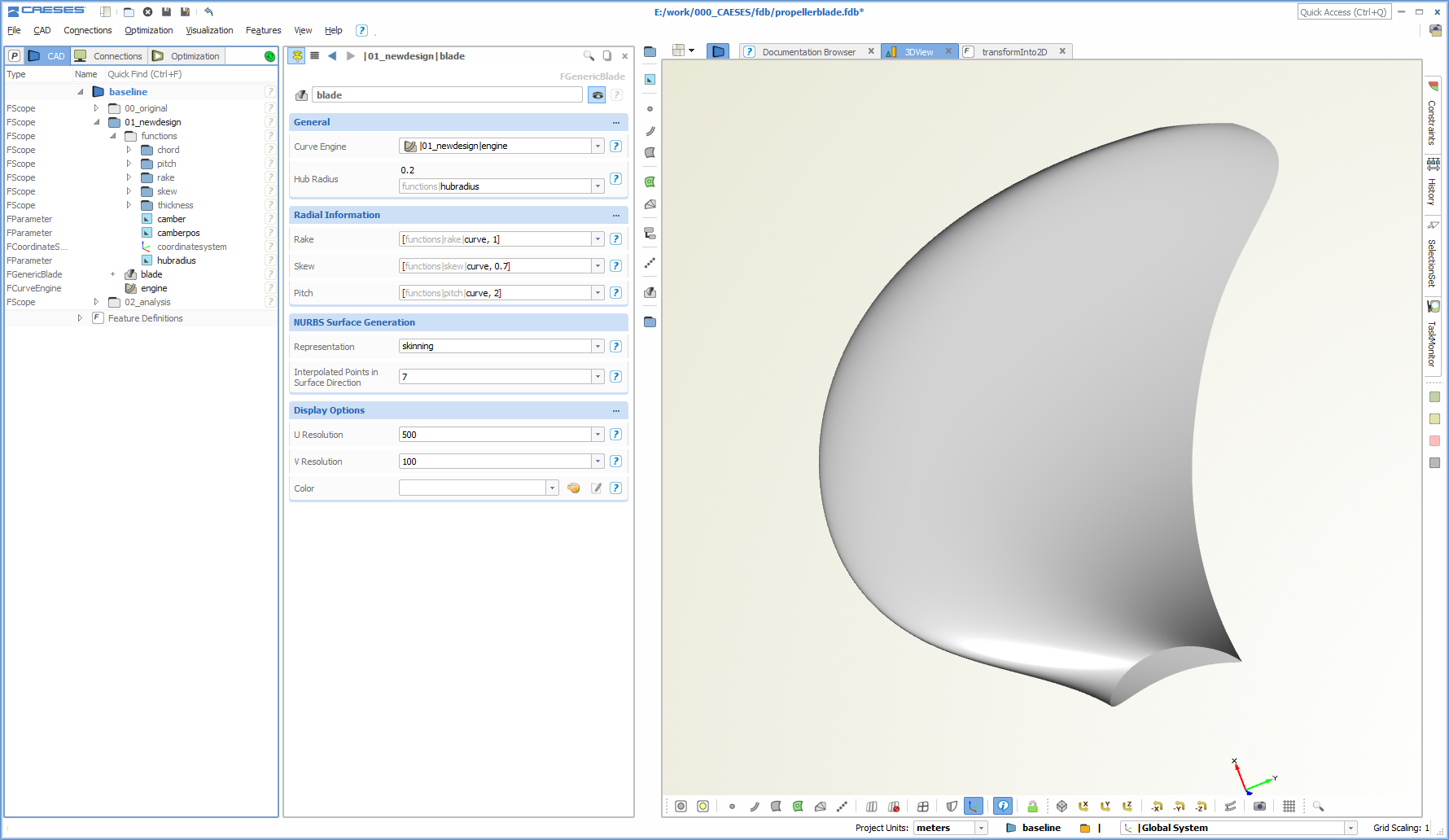The width and height of the screenshot is (1449, 840).
Task: Click the isometric cube view icon
Action: click(1062, 806)
